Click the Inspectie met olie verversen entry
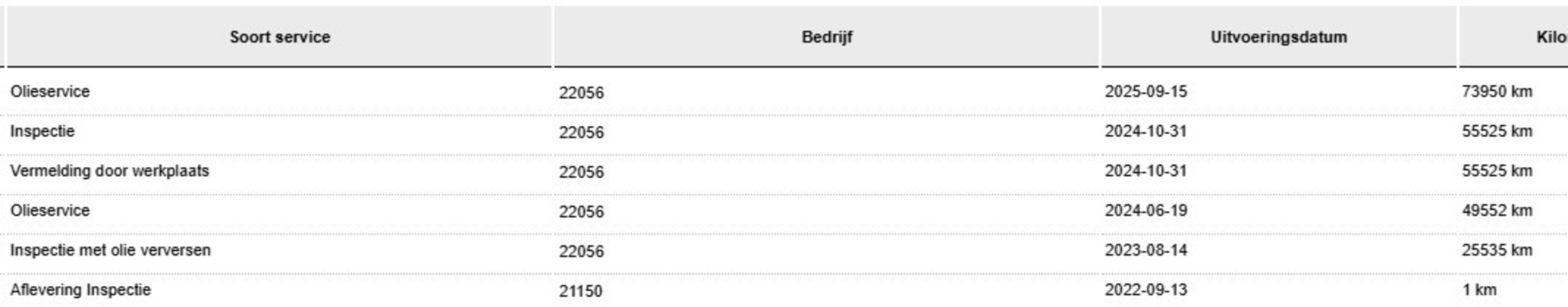 pos(110,250)
